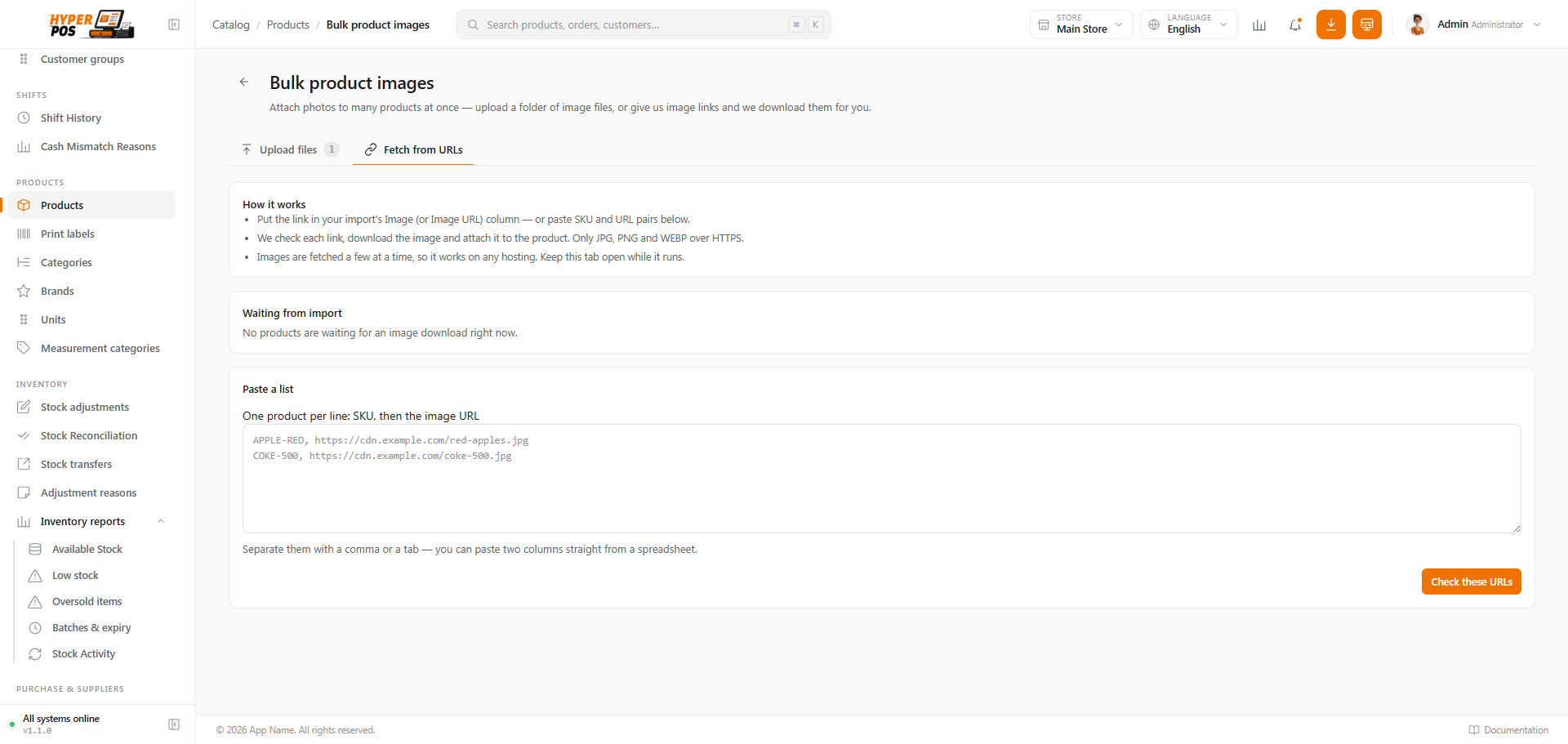Click the Stock transfers arrow icon
Image resolution: width=1568 pixels, height=744 pixels.
(x=24, y=464)
